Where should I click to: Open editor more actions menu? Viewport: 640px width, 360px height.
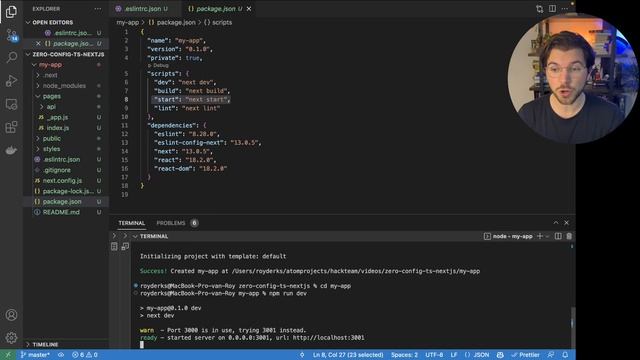[564, 9]
